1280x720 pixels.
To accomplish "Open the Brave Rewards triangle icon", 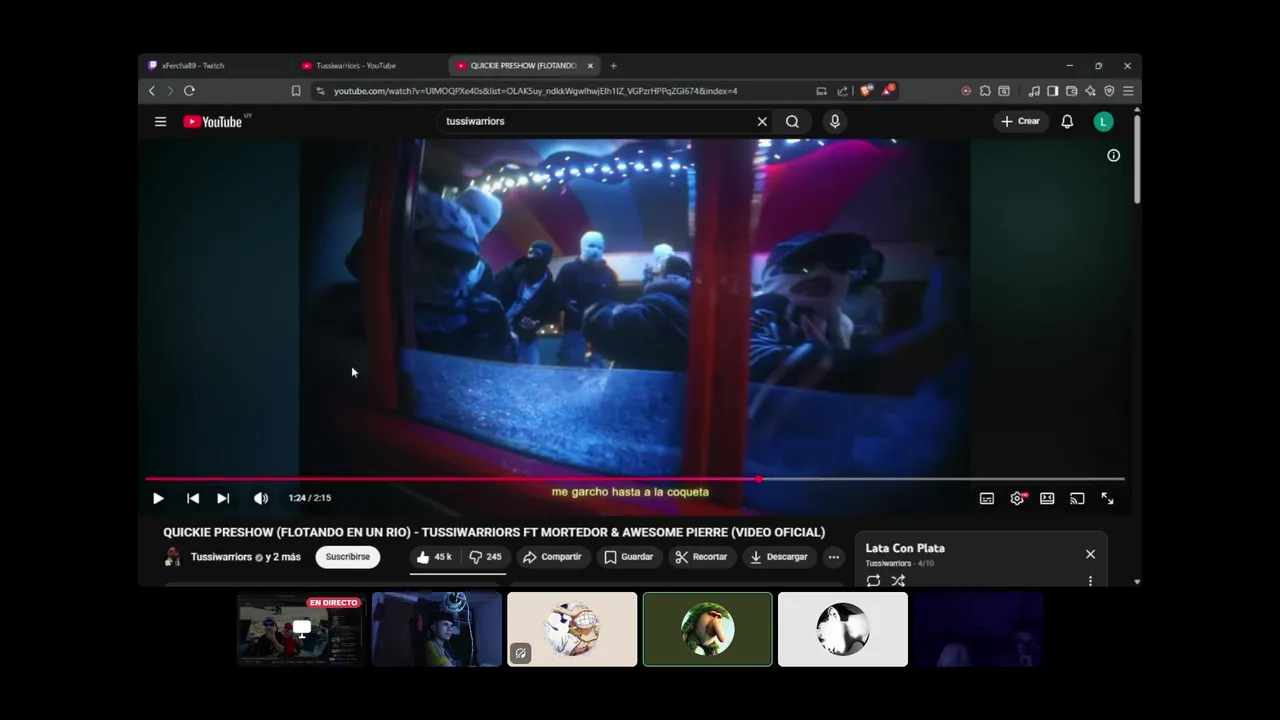I will click(x=888, y=91).
